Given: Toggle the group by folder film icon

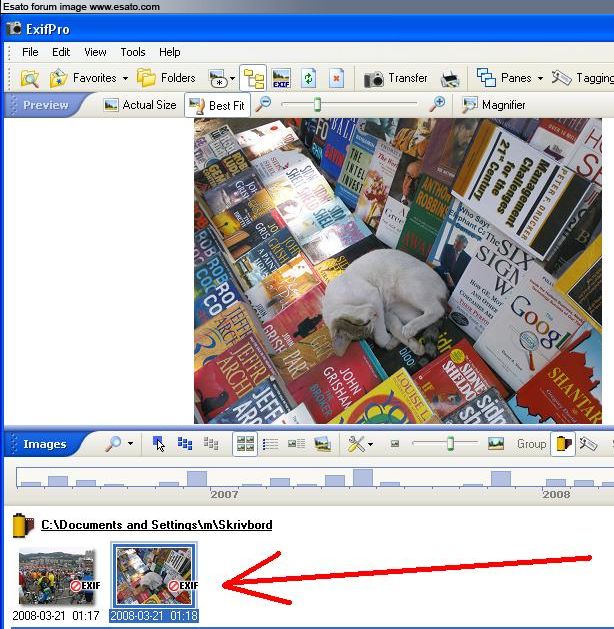Looking at the screenshot, I should [x=563, y=444].
